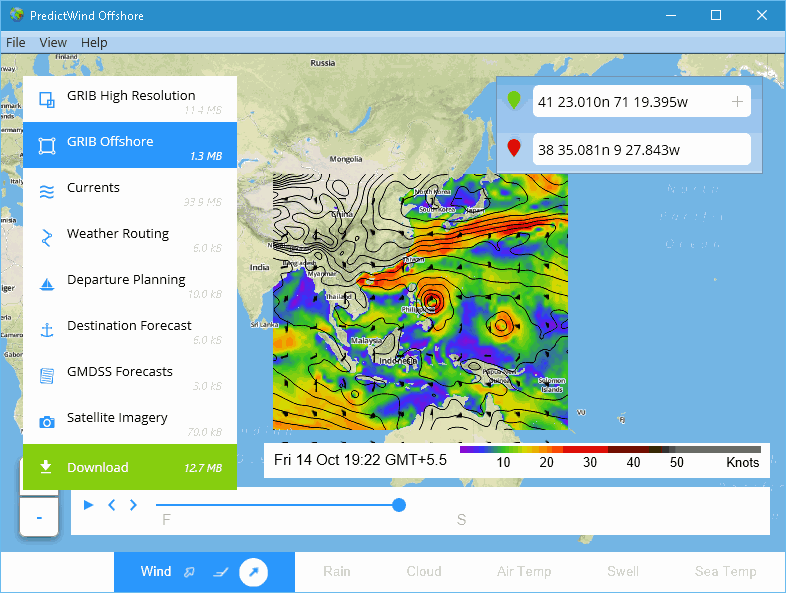Open the File menu
786x593 pixels.
pos(16,43)
